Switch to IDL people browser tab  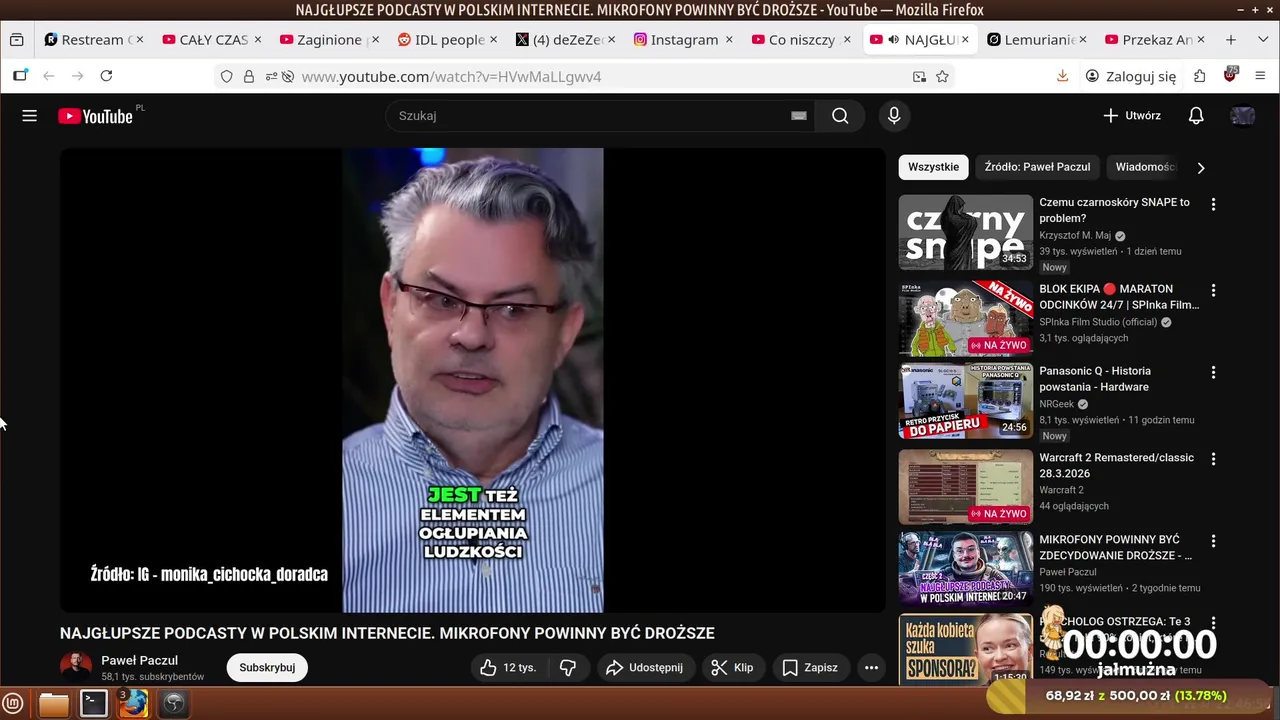point(447,40)
